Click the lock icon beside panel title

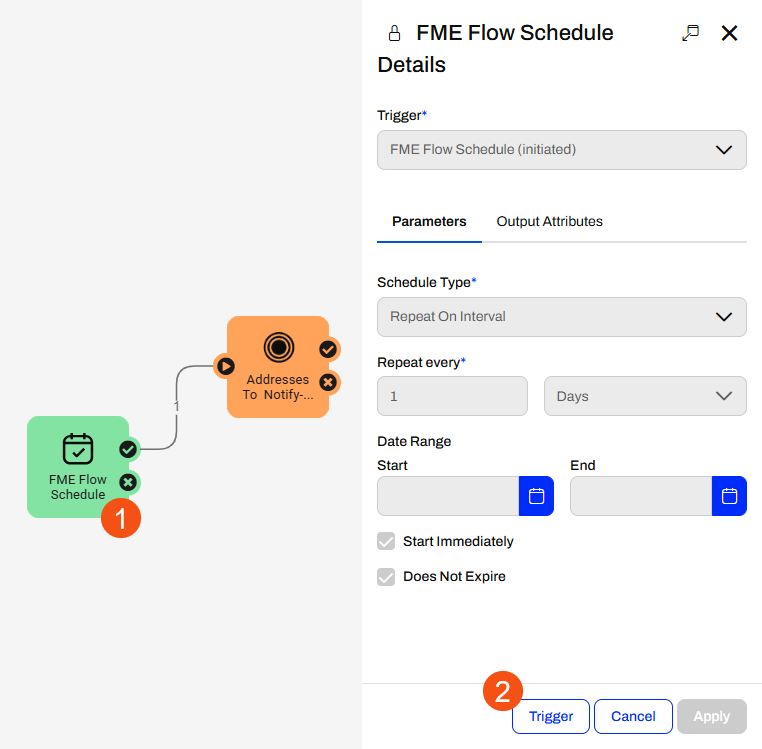coord(394,33)
